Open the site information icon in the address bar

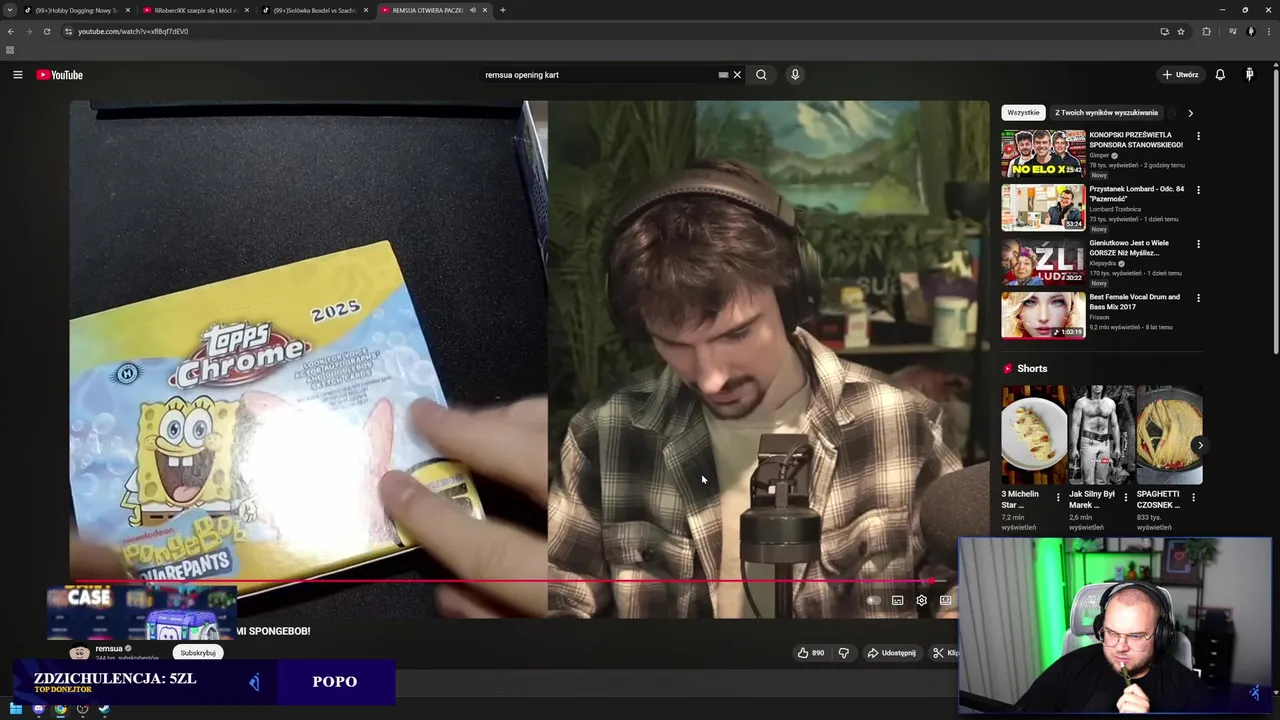tap(68, 31)
